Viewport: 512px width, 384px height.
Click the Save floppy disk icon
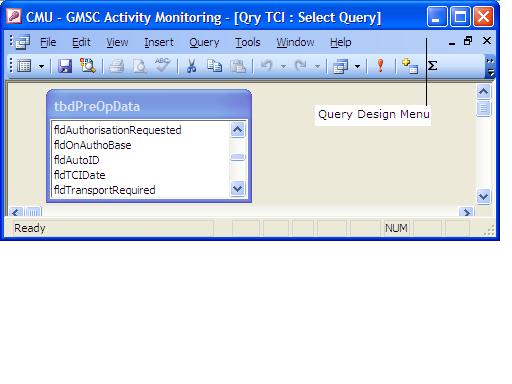click(65, 66)
